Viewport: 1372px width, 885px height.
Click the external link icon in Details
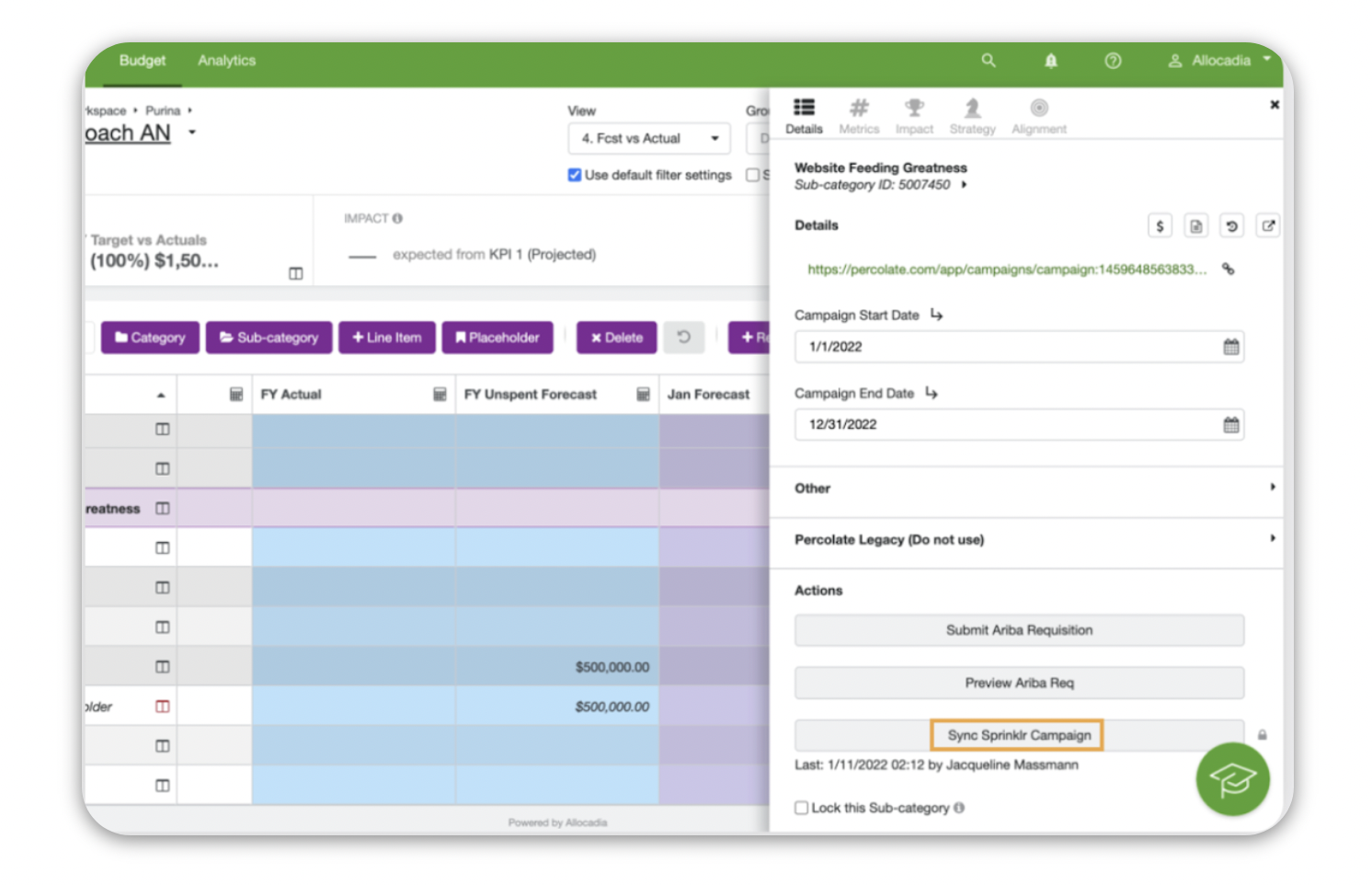point(1268,226)
